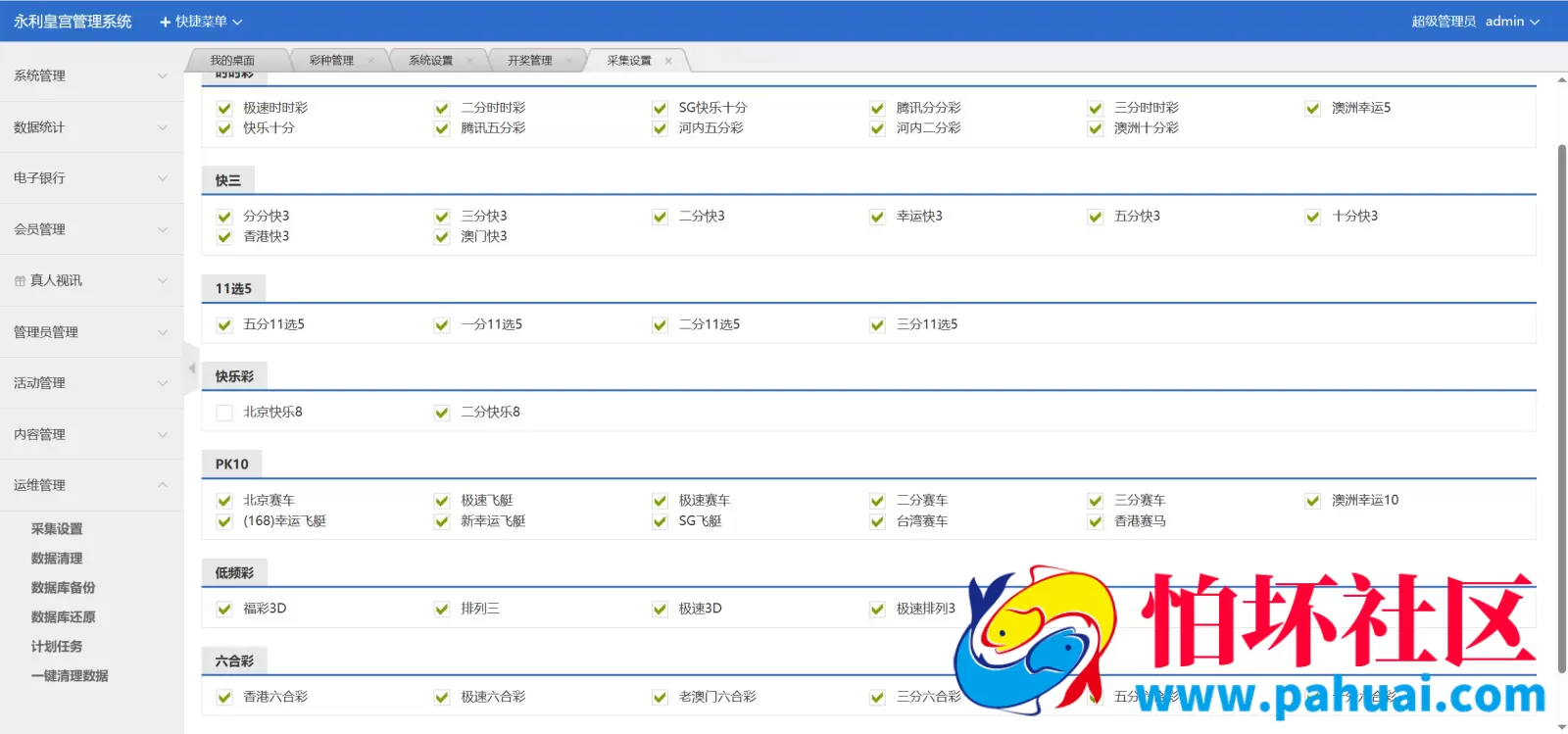Click the vertical scrollbar thumb
Viewport: 1568px width, 734px height.
1561,408
